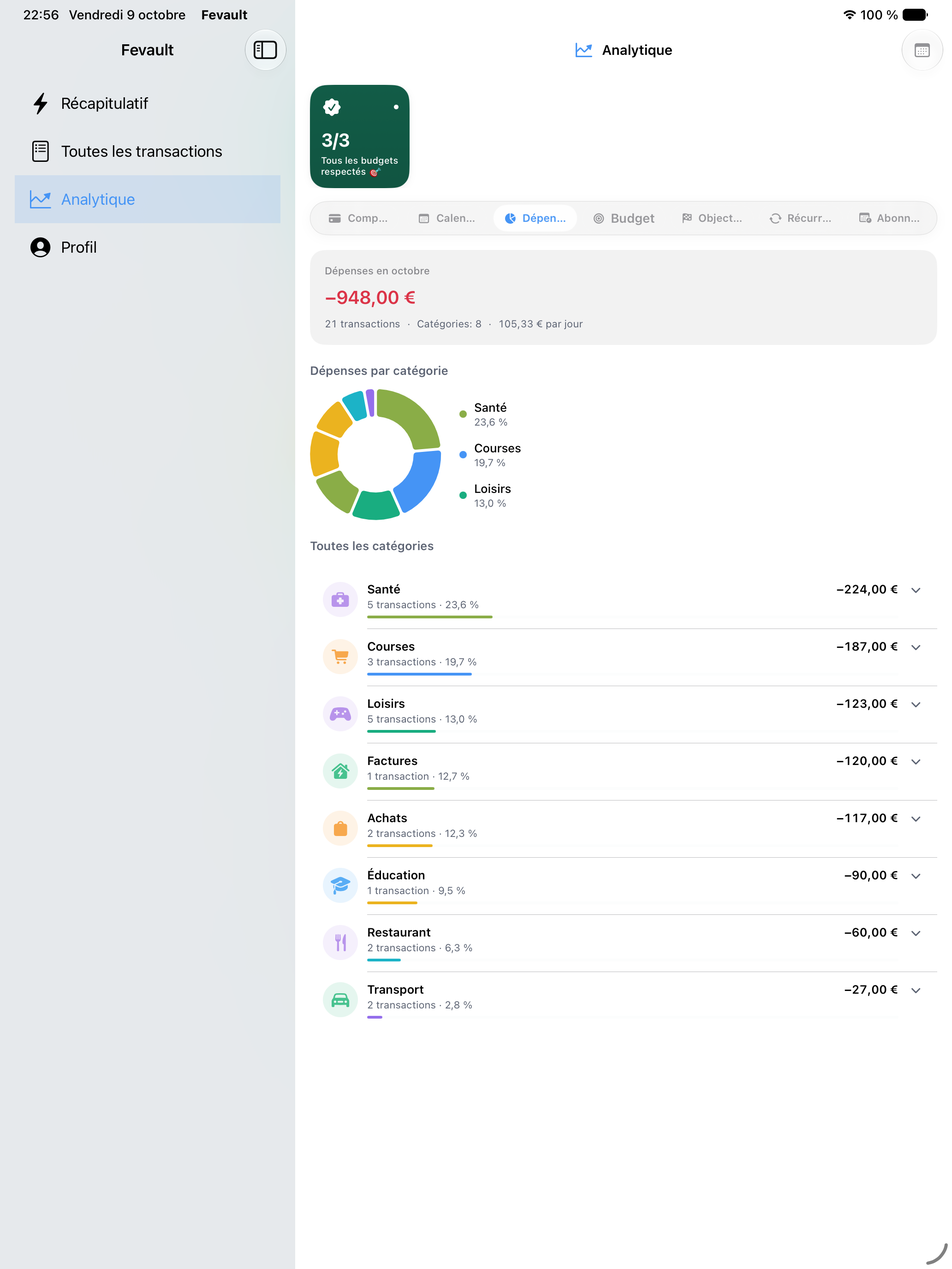The image size is (952, 1269).
Task: Click the Transport purple progress bar
Action: point(375,1017)
